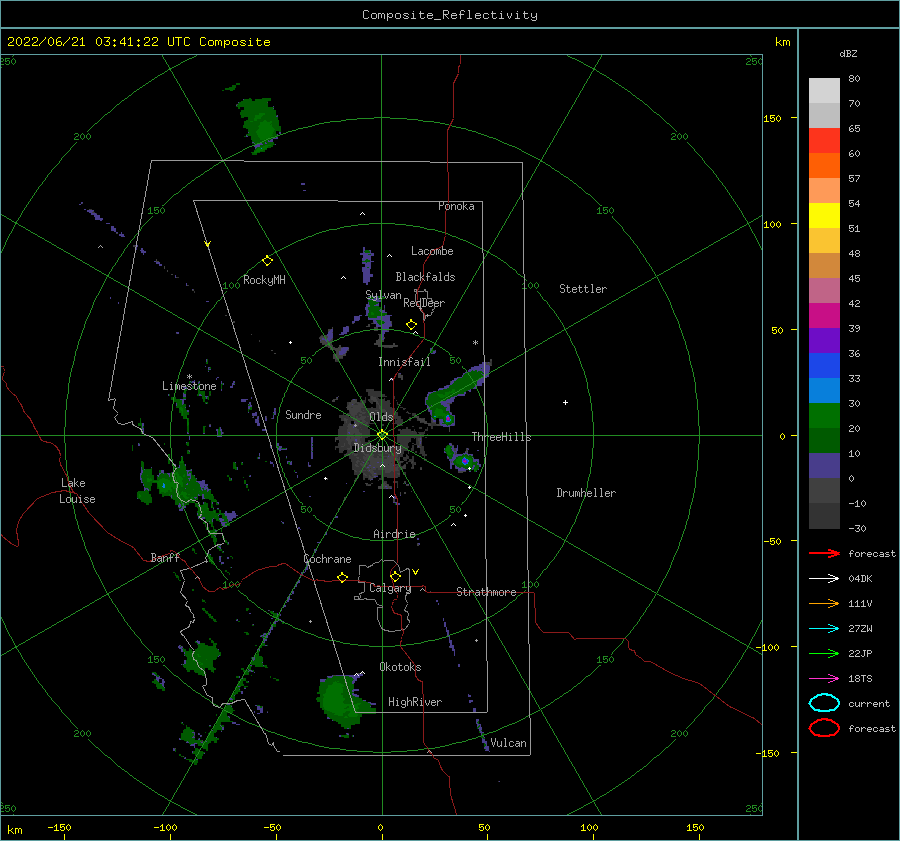
Task: Select the 45 dBZ pink color swatch
Action: point(824,290)
